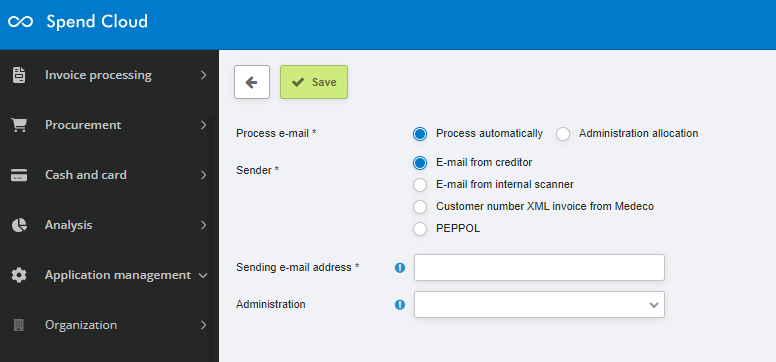Select the PEPPOL sender radio button
776x362 pixels.
coord(420,229)
